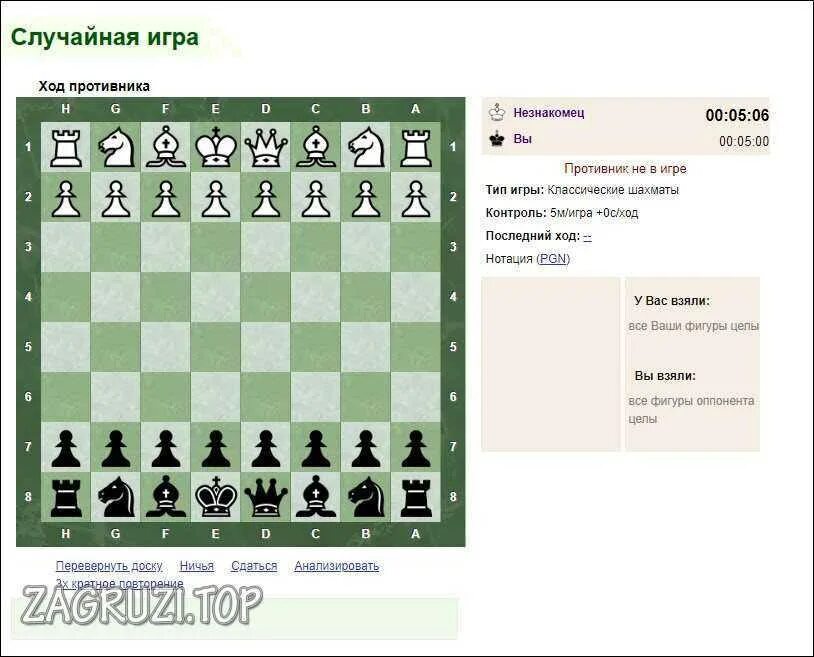
Task: Click the white king icon beside Незнакомец
Action: coord(497,112)
